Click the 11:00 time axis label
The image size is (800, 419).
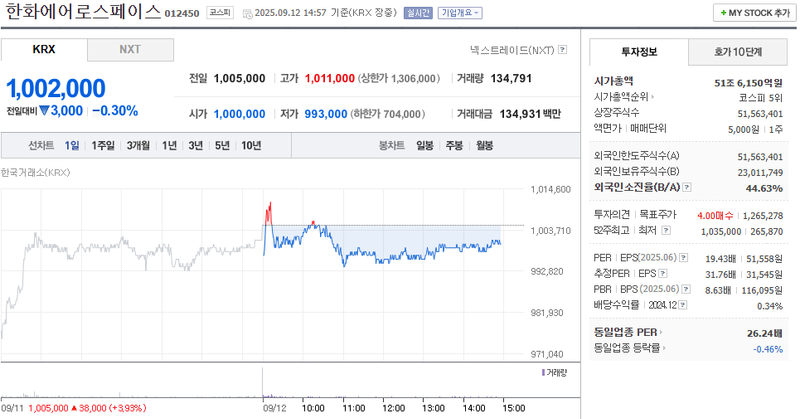click(x=353, y=408)
